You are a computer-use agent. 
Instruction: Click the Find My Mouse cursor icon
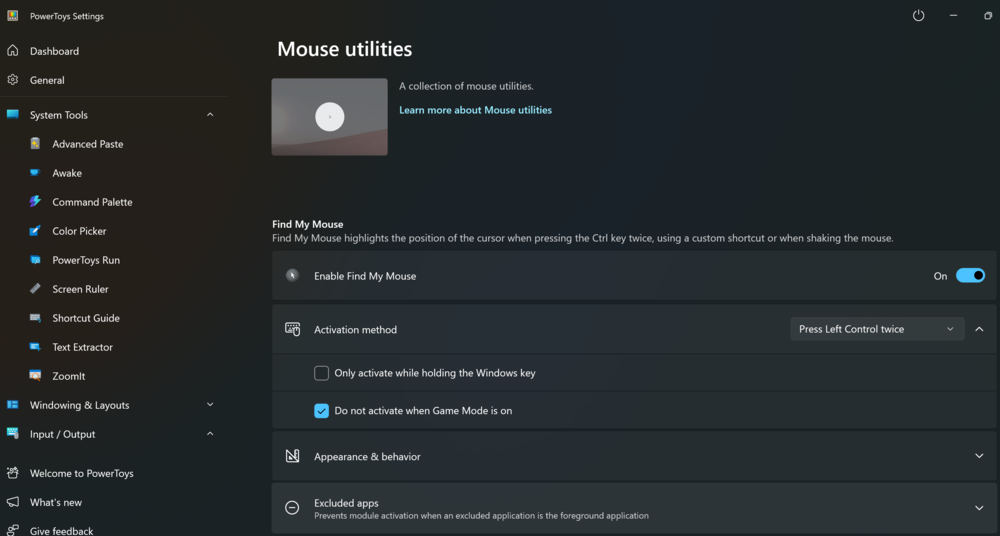coord(292,276)
